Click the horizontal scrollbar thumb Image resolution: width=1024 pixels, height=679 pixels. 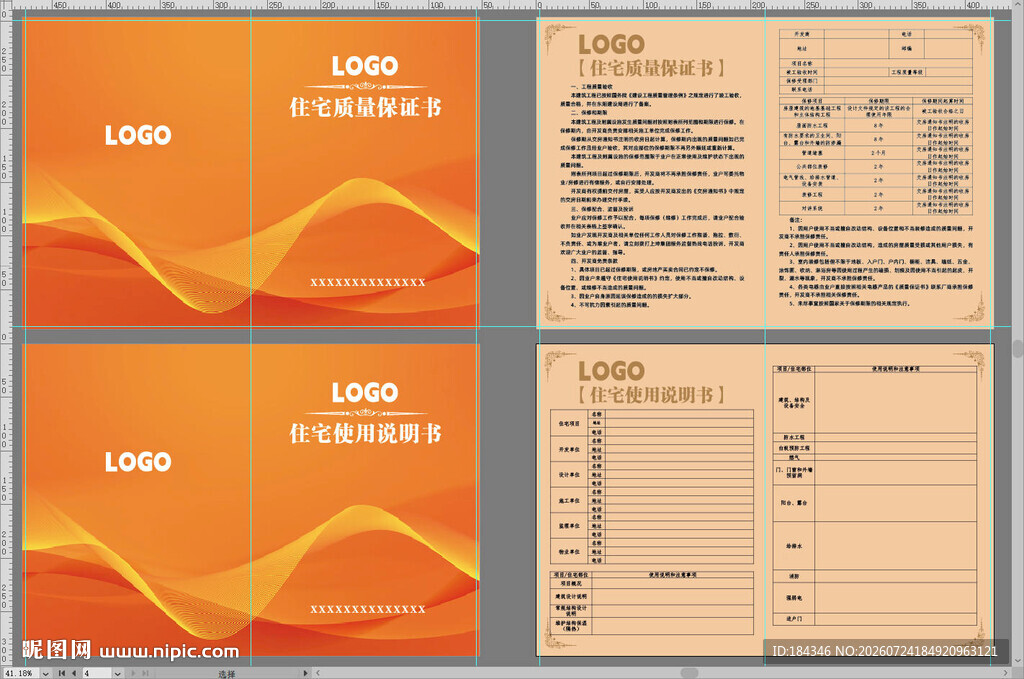point(689,672)
